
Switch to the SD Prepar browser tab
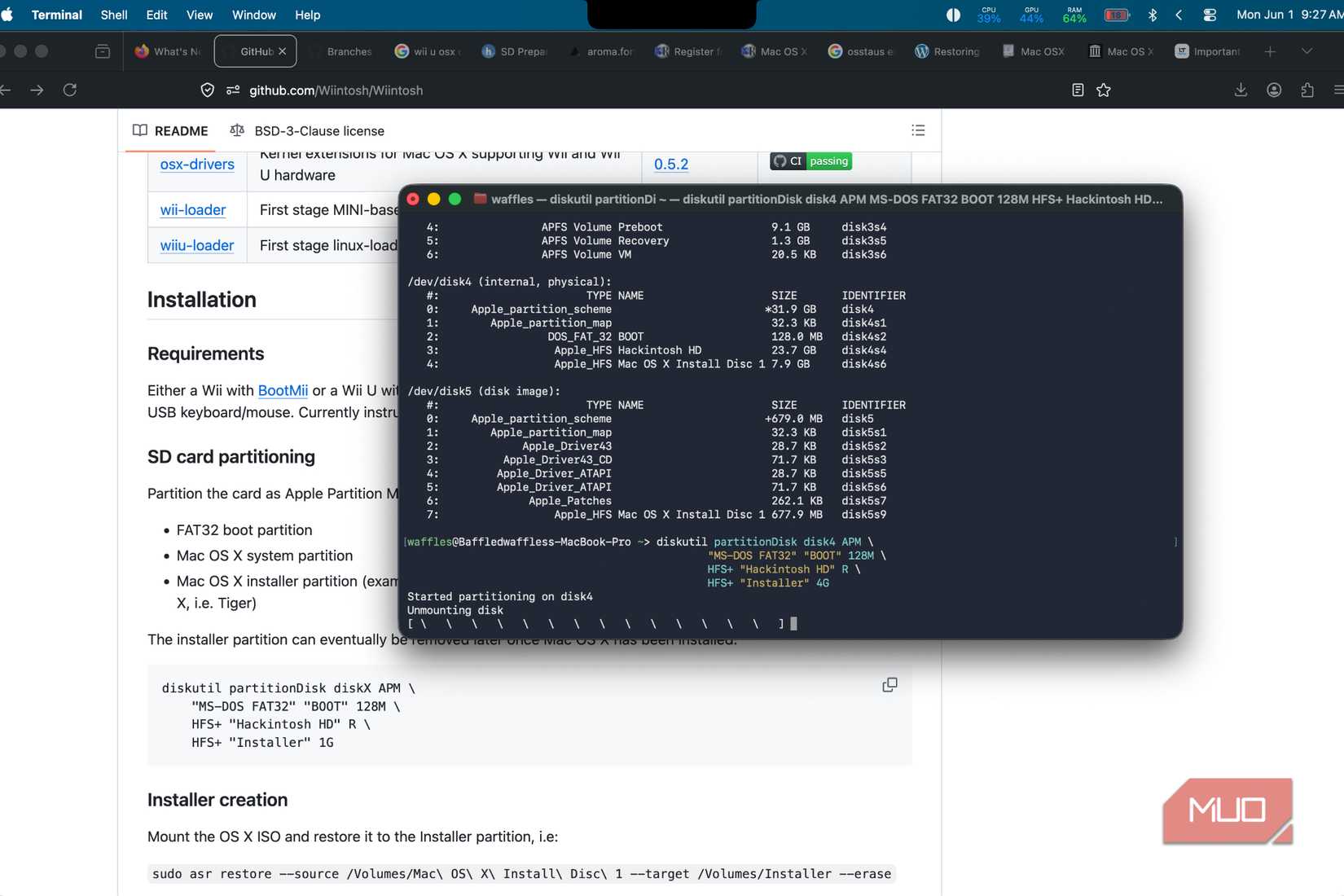click(x=515, y=51)
